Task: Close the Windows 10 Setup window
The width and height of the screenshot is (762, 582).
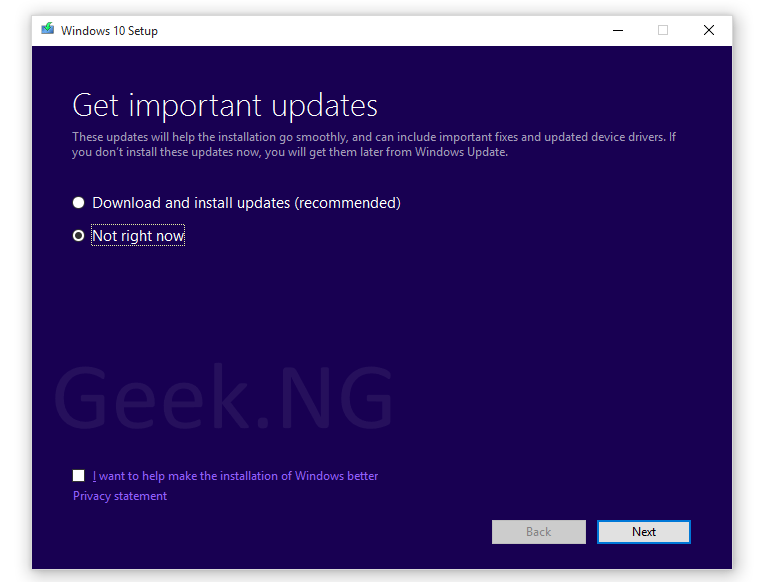Action: (x=709, y=30)
